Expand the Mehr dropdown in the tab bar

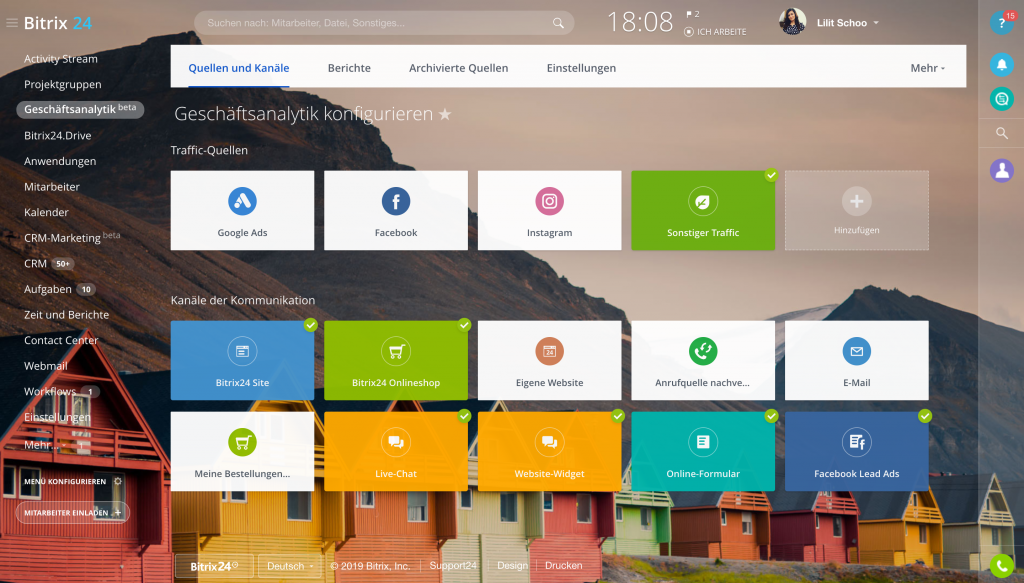click(927, 68)
